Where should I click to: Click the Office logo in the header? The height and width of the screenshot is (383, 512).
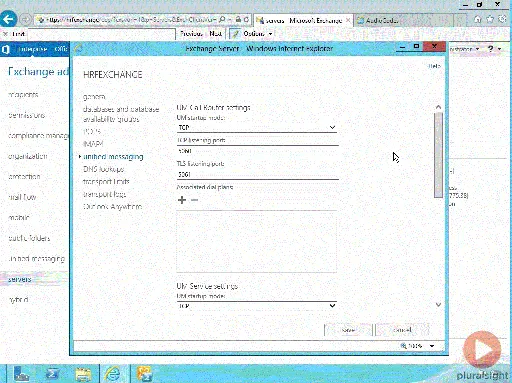6,50
